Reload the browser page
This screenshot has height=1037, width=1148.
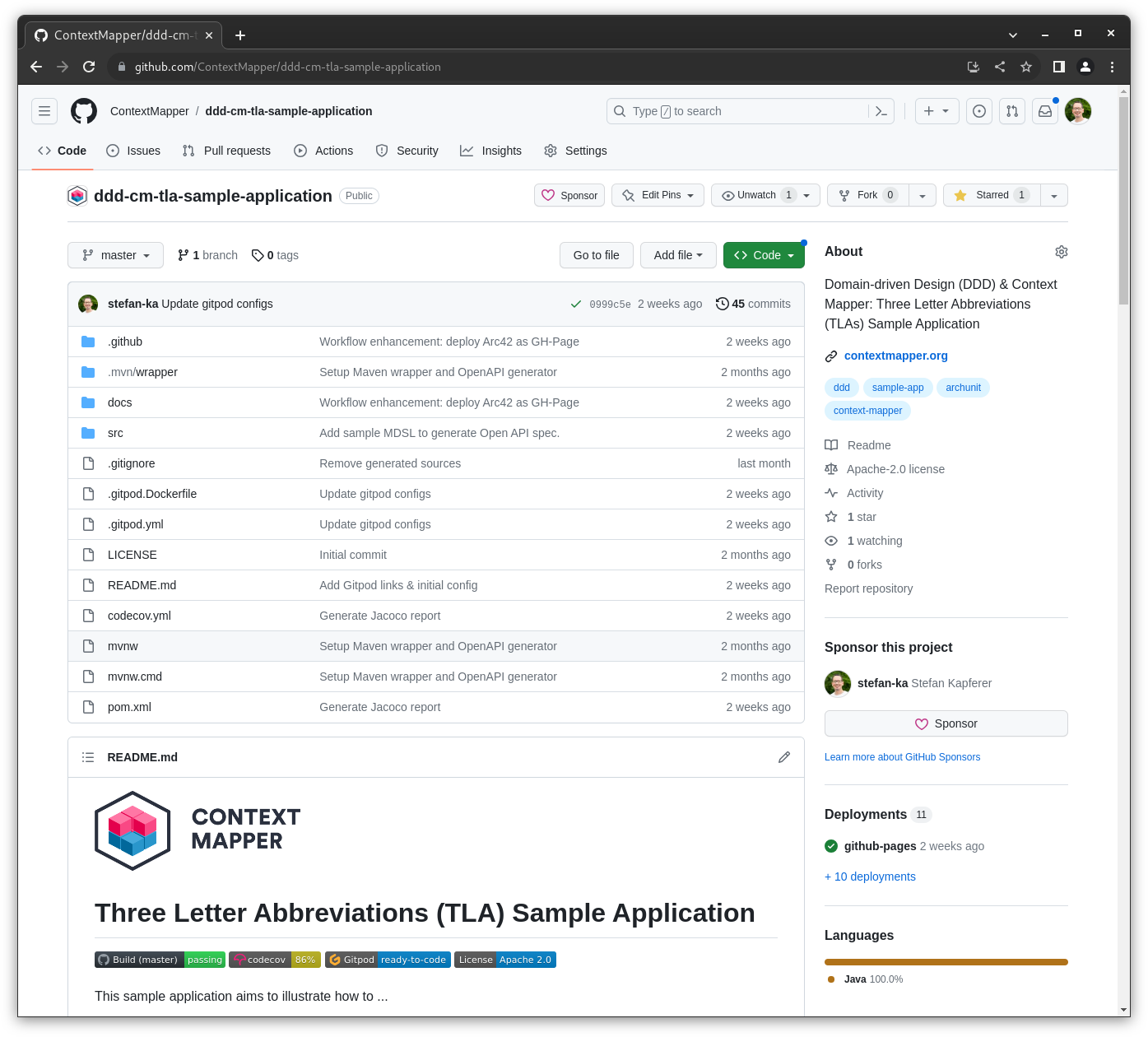89,67
